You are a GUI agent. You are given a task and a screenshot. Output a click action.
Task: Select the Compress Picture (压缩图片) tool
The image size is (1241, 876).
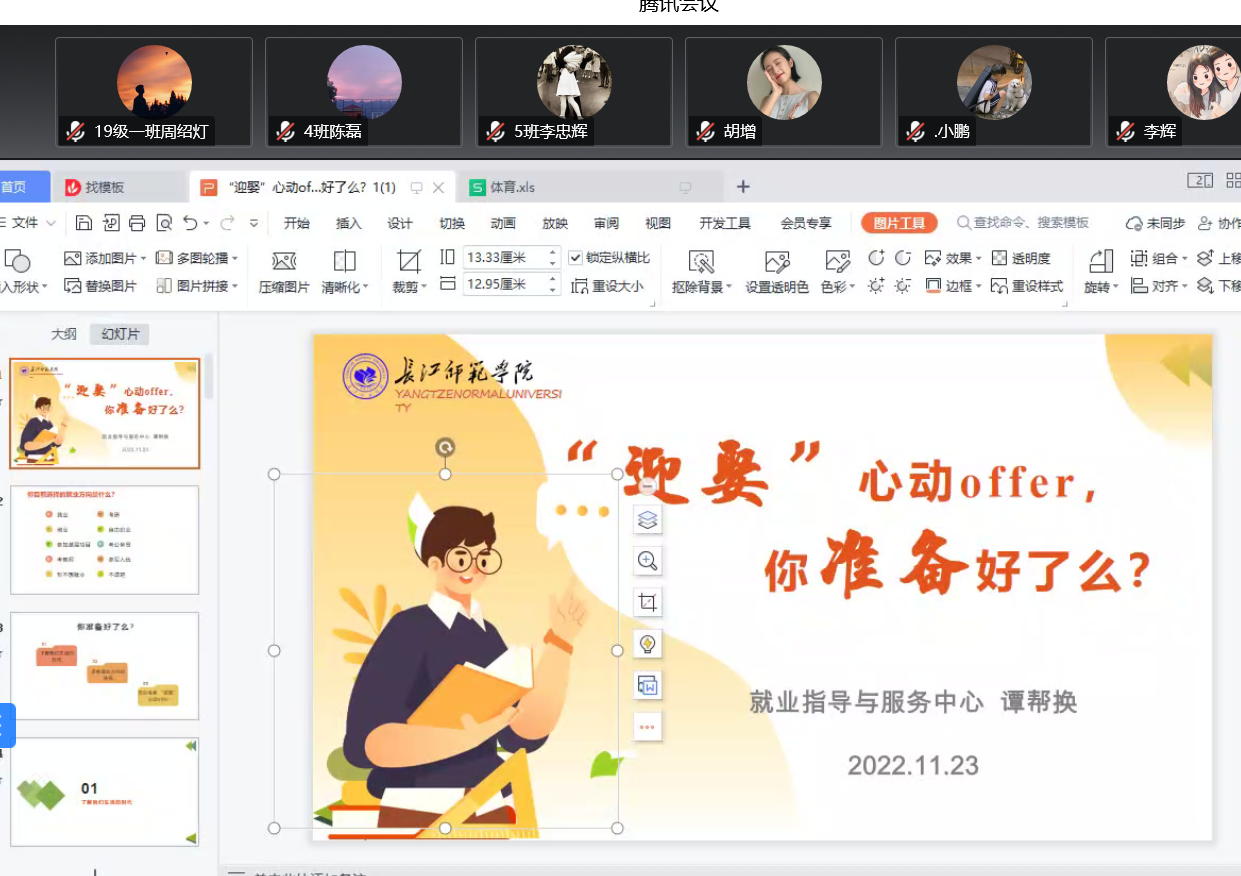(x=284, y=272)
